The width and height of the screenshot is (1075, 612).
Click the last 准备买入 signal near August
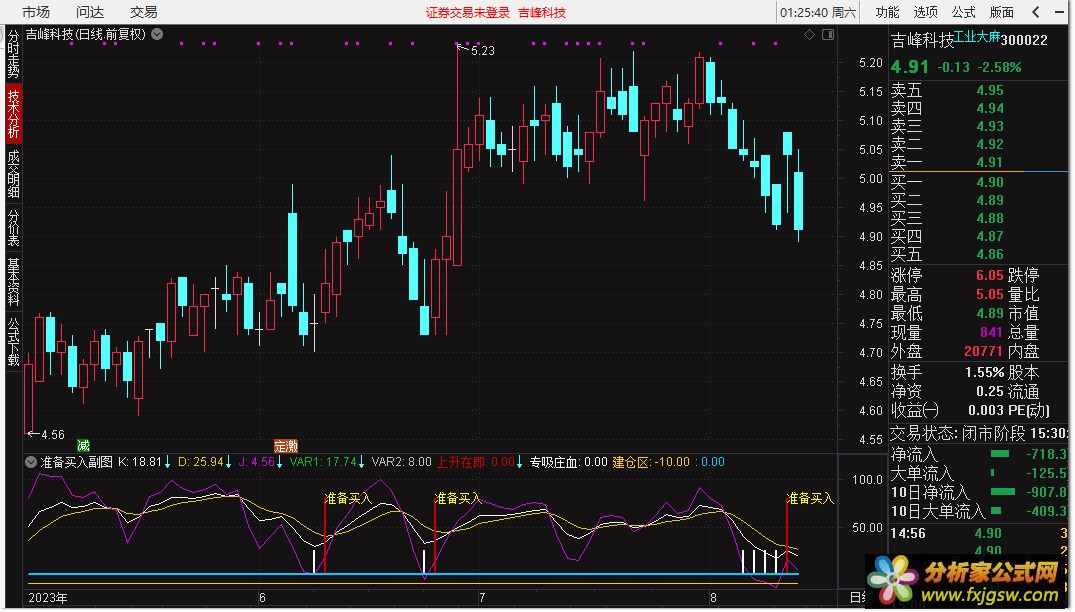810,498
